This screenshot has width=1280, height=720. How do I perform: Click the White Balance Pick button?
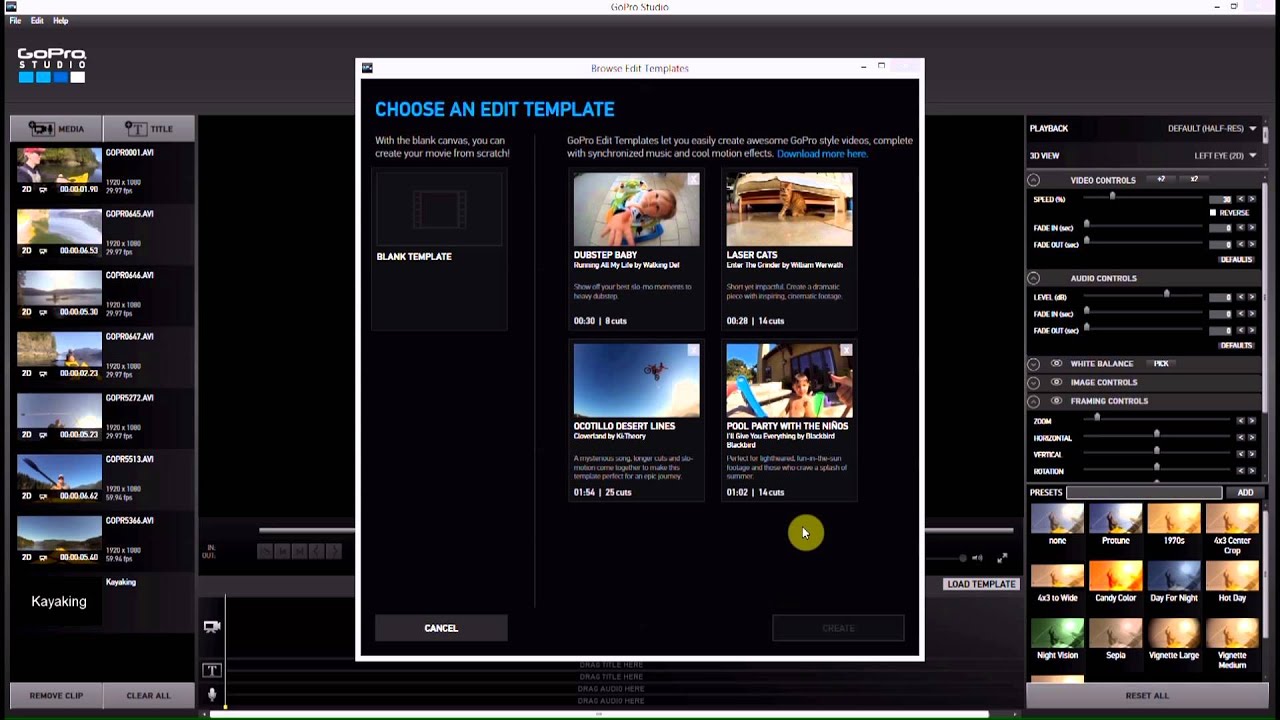pyautogui.click(x=1161, y=364)
